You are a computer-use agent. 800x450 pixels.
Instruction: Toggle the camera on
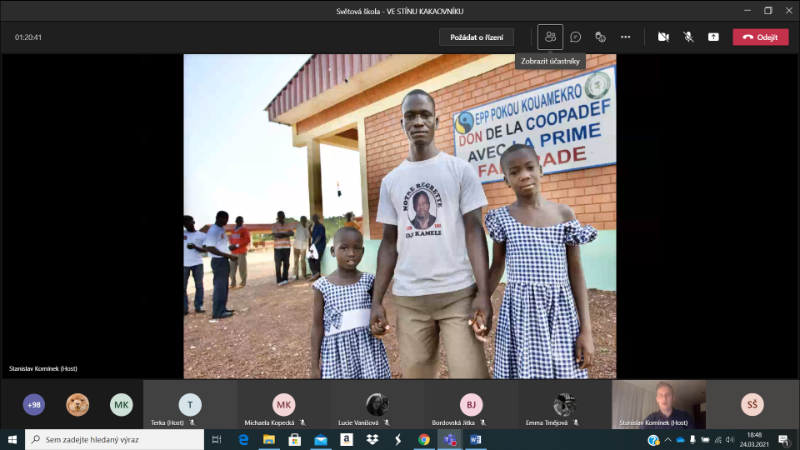point(663,37)
